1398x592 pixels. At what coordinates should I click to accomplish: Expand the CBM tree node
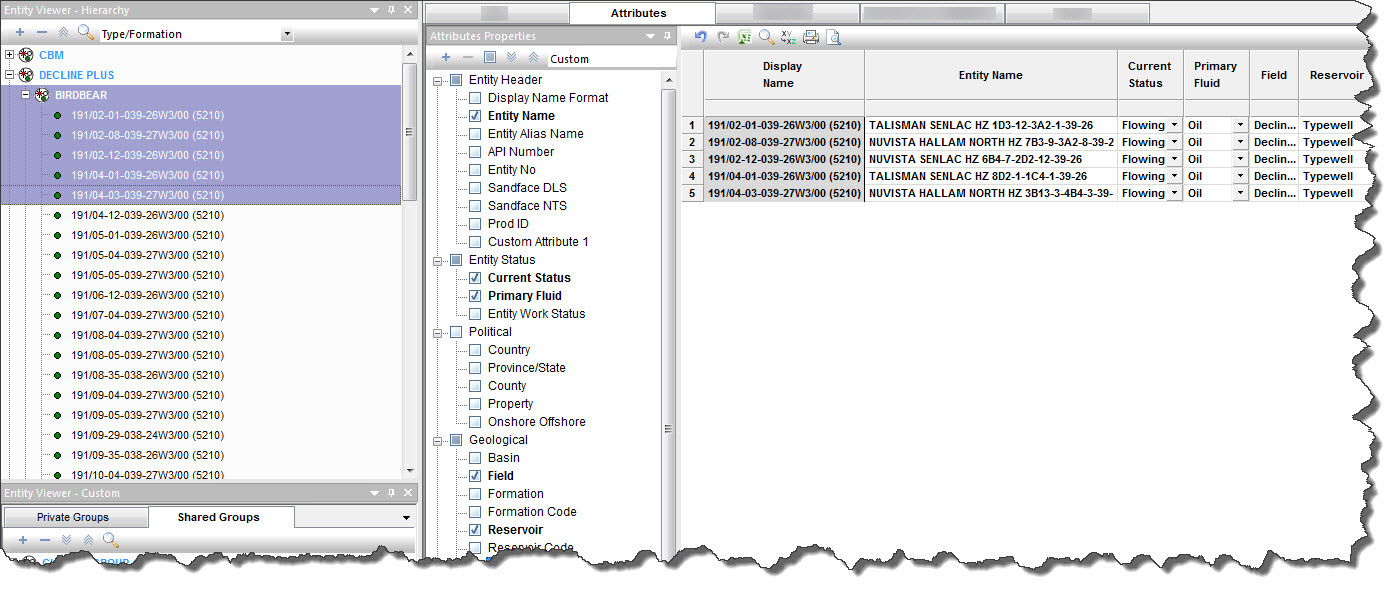coord(8,55)
